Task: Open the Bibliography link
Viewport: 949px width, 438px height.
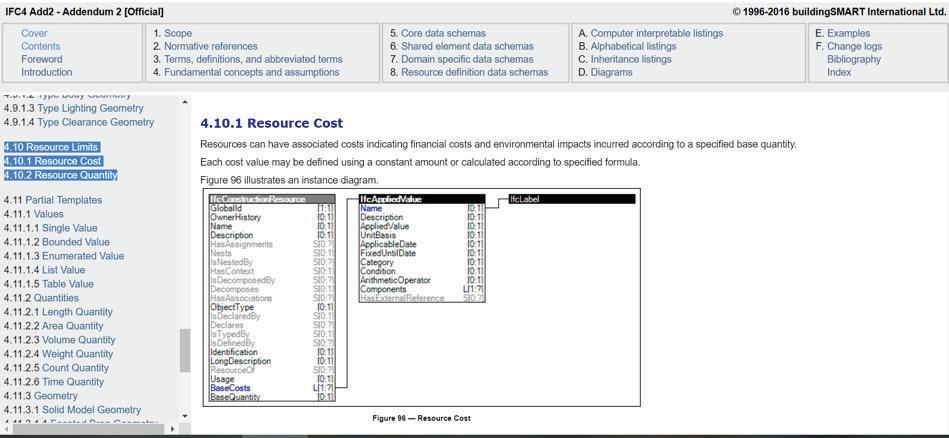Action: [854, 59]
